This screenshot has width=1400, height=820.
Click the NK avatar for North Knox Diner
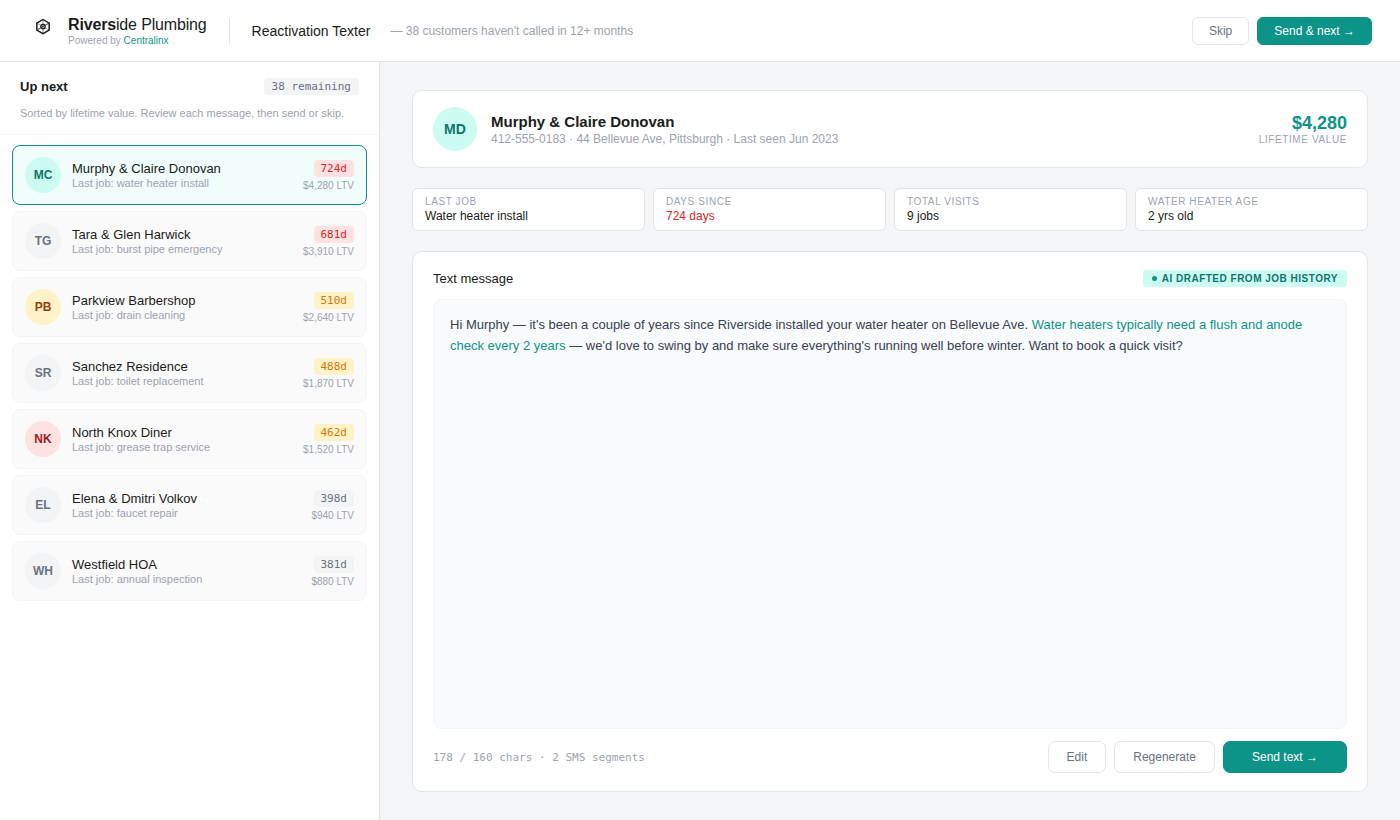tap(43, 439)
